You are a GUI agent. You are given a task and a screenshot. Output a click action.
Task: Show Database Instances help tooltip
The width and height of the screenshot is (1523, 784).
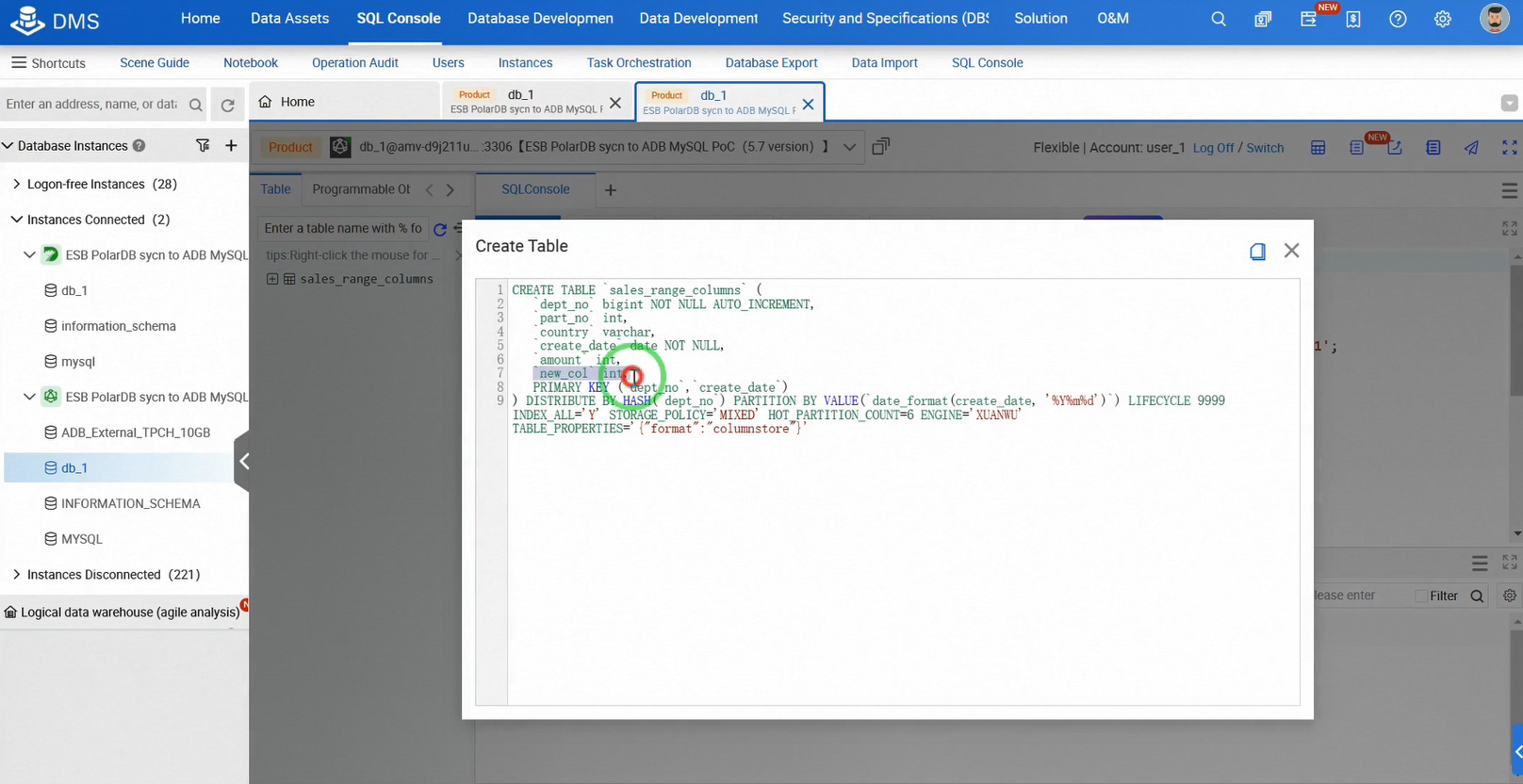(x=139, y=146)
